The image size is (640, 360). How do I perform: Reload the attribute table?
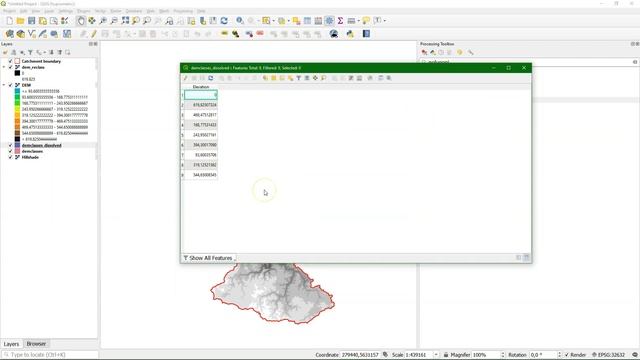211,78
